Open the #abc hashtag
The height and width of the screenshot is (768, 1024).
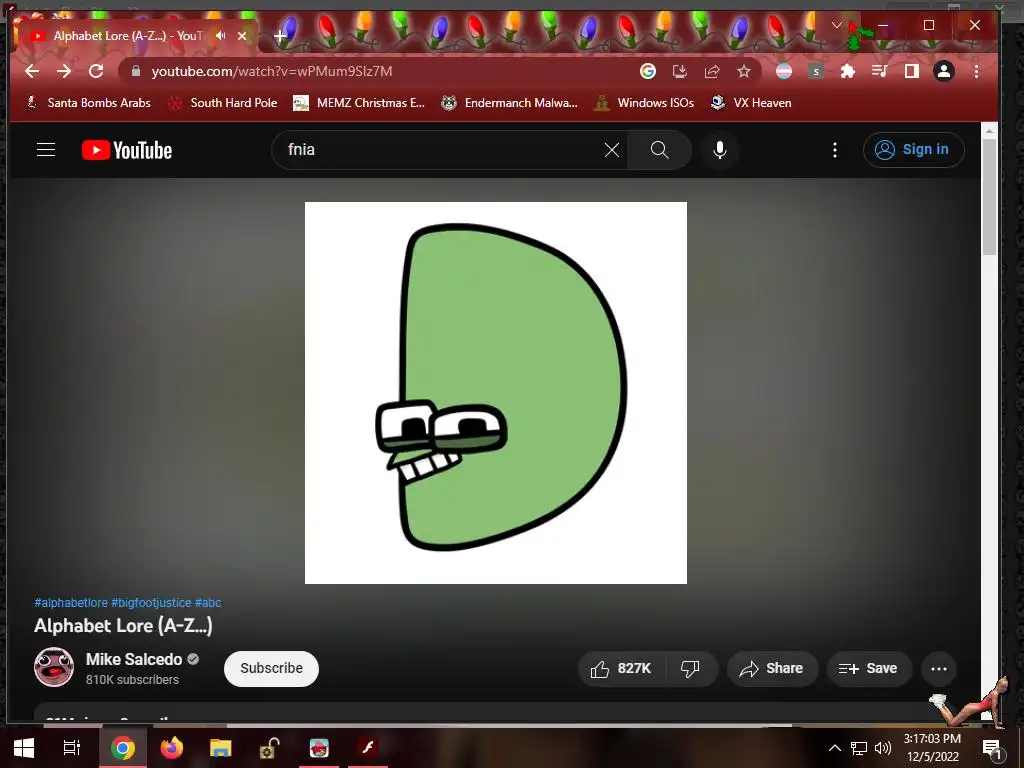click(x=208, y=603)
